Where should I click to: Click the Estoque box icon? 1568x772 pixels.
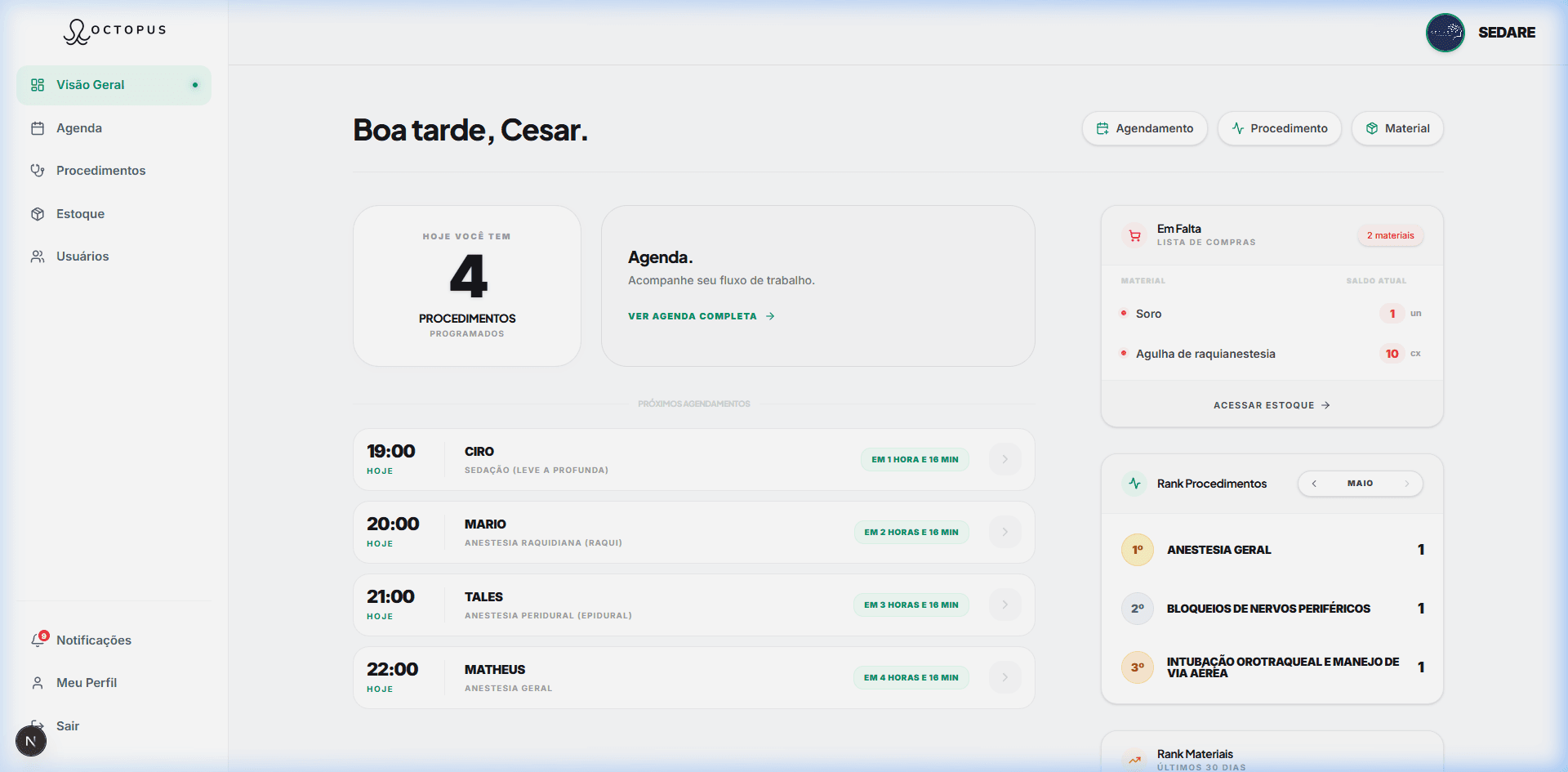click(x=38, y=214)
